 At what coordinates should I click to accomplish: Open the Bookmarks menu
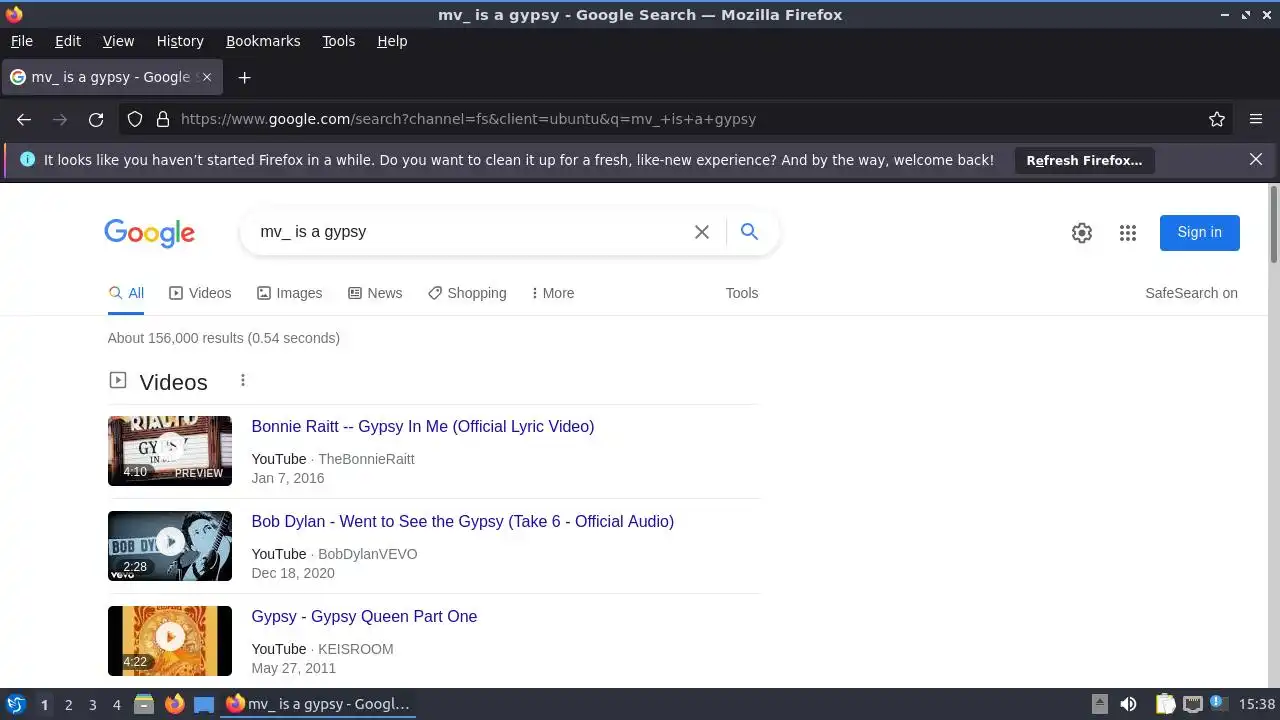click(x=263, y=41)
